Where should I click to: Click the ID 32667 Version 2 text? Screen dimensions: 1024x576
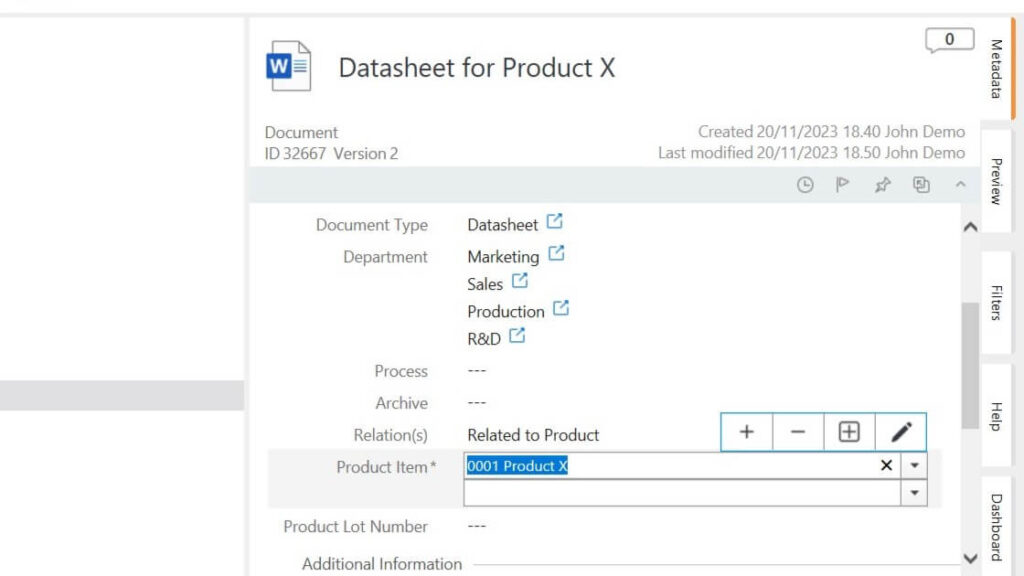[331, 153]
